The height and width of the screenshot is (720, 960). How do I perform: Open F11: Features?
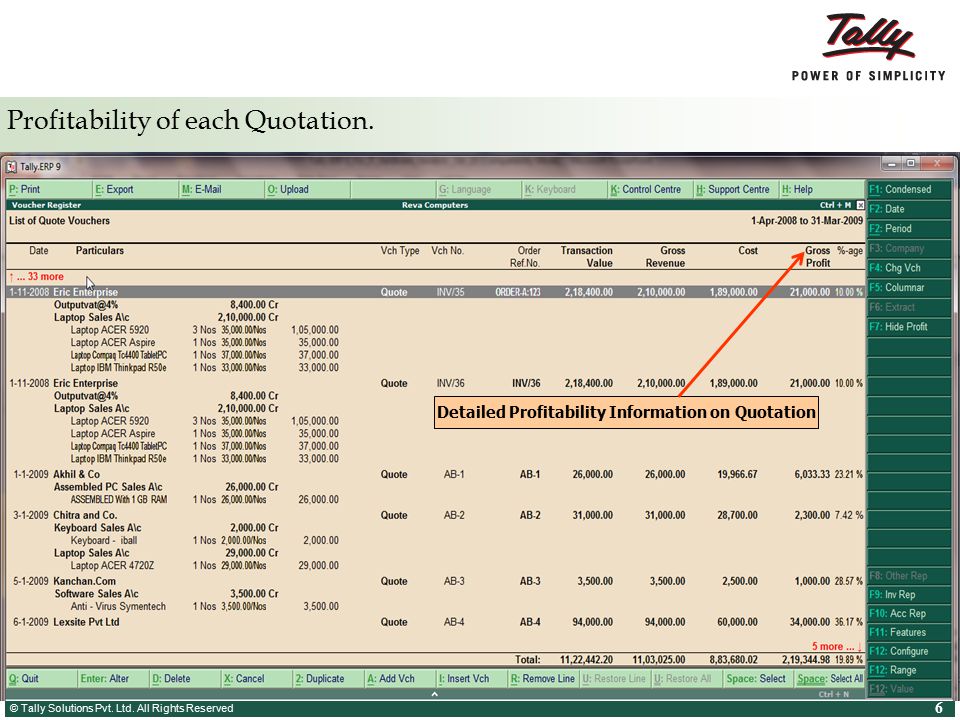click(909, 632)
